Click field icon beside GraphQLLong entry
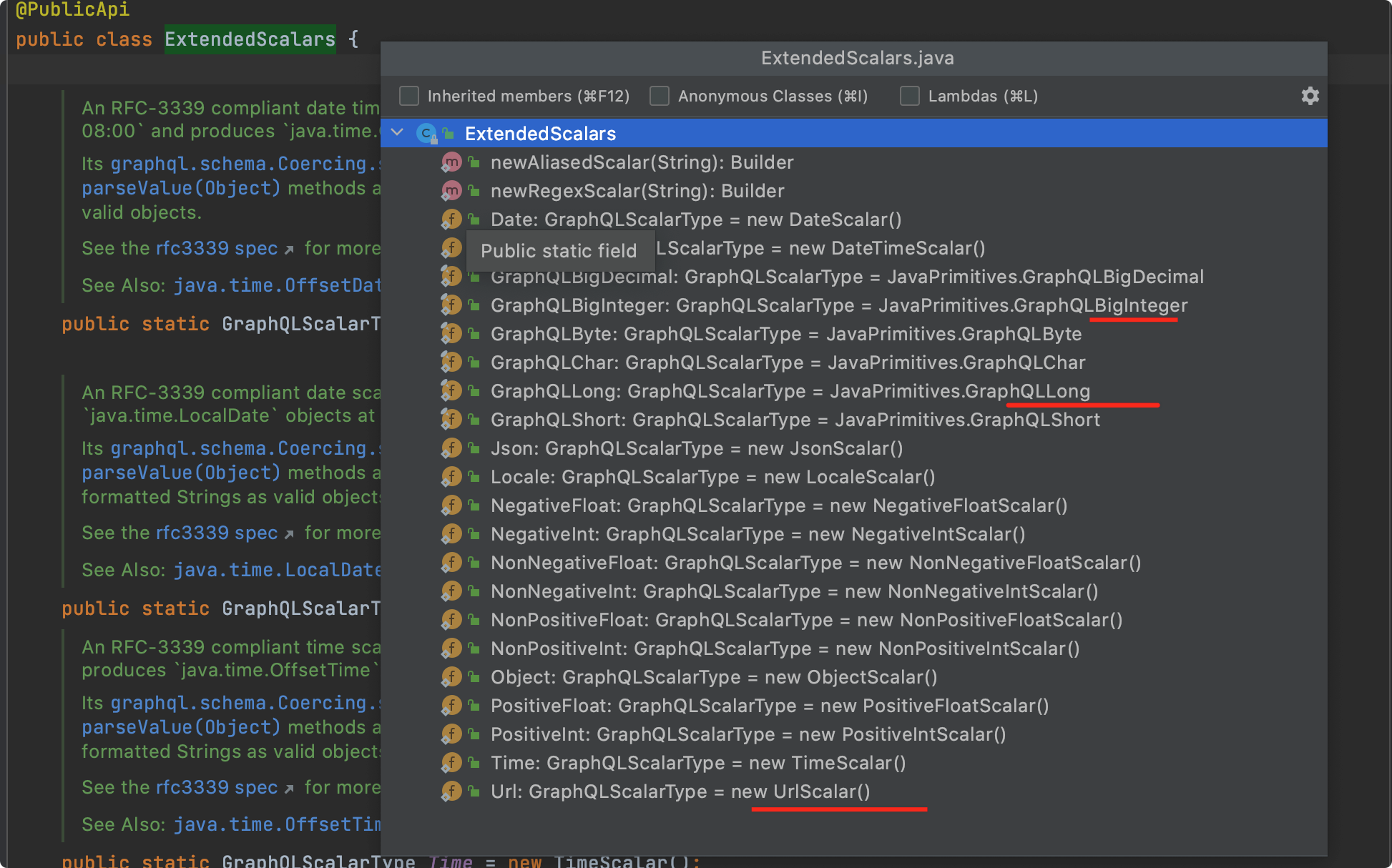 451,391
